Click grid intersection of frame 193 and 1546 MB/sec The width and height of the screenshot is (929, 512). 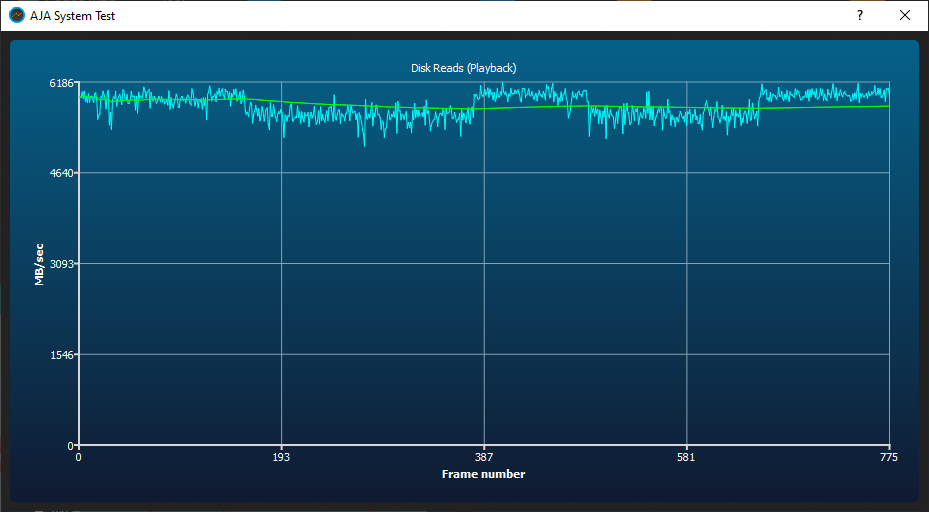(282, 355)
